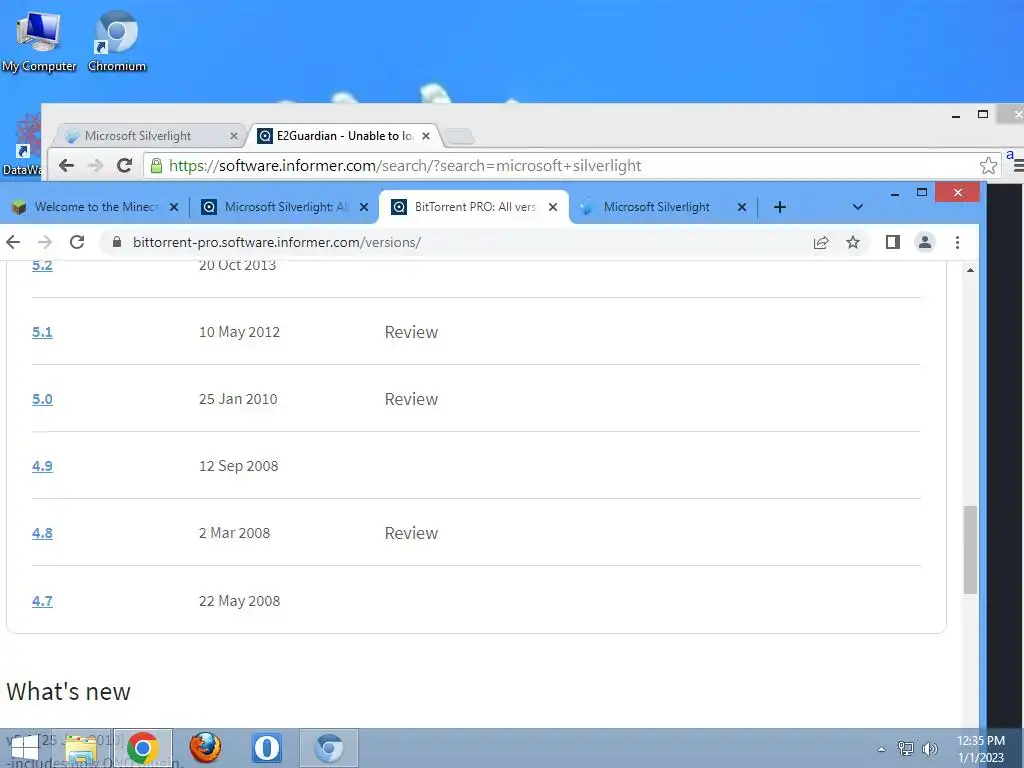The width and height of the screenshot is (1024, 768).
Task: Open the DataWa desktop shortcut
Action: point(22,145)
